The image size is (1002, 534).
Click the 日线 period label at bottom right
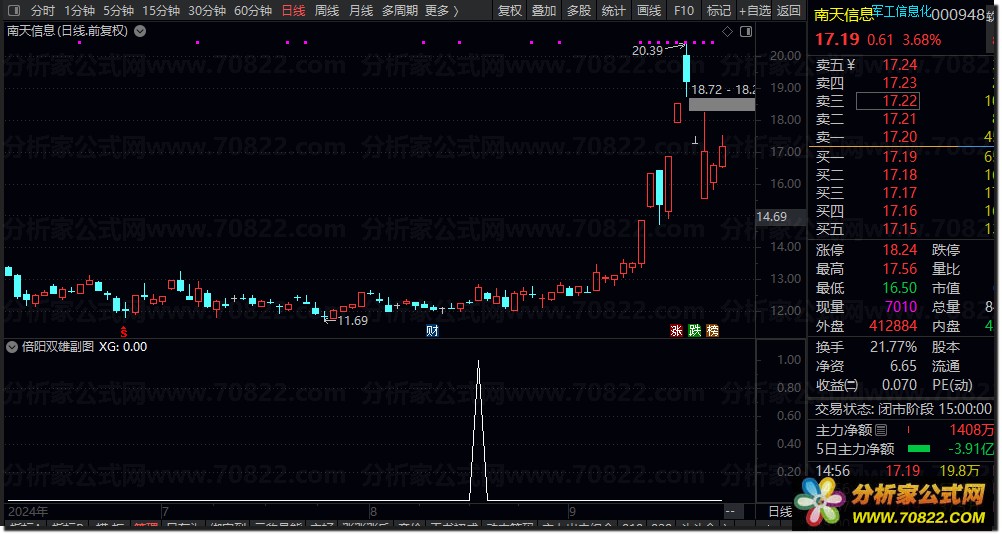780,512
